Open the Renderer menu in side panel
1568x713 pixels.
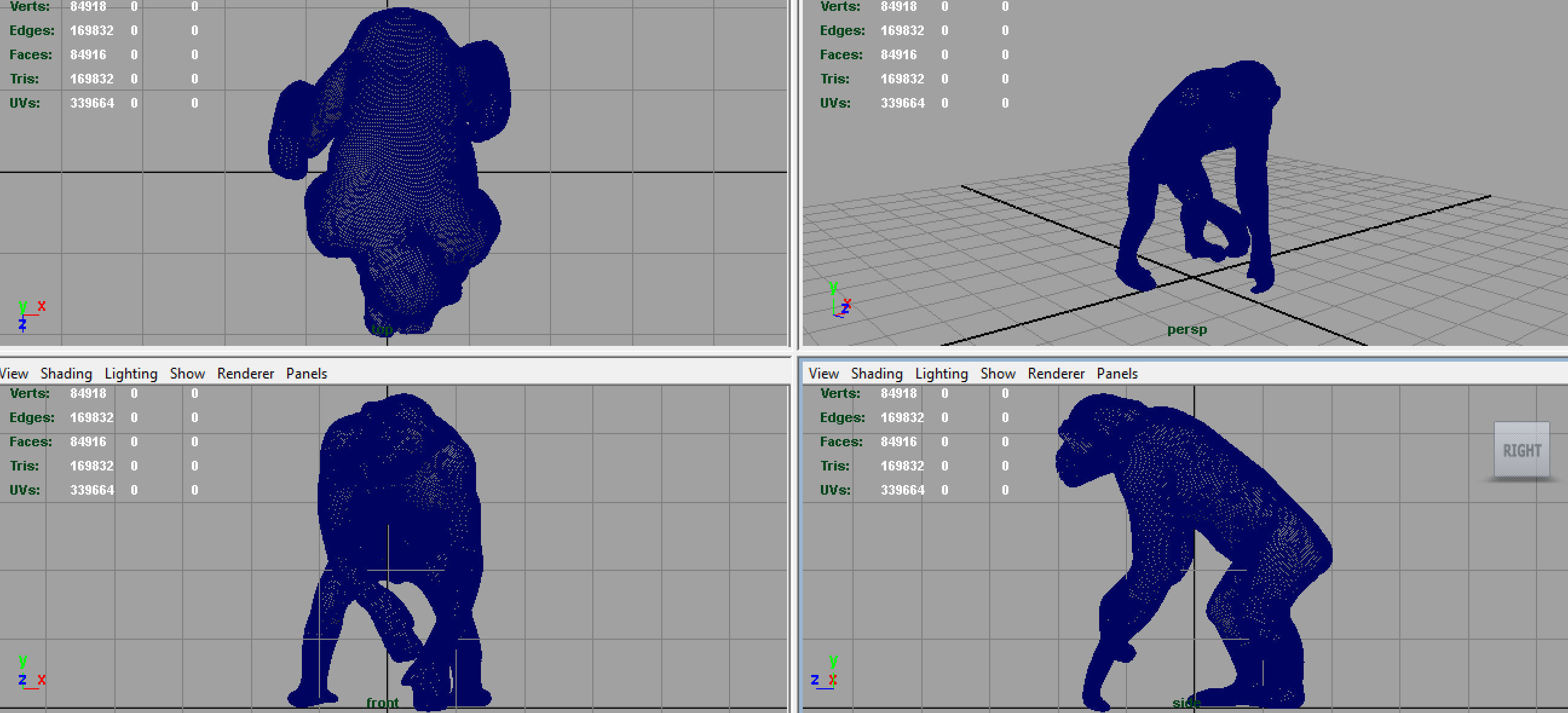pos(1056,374)
